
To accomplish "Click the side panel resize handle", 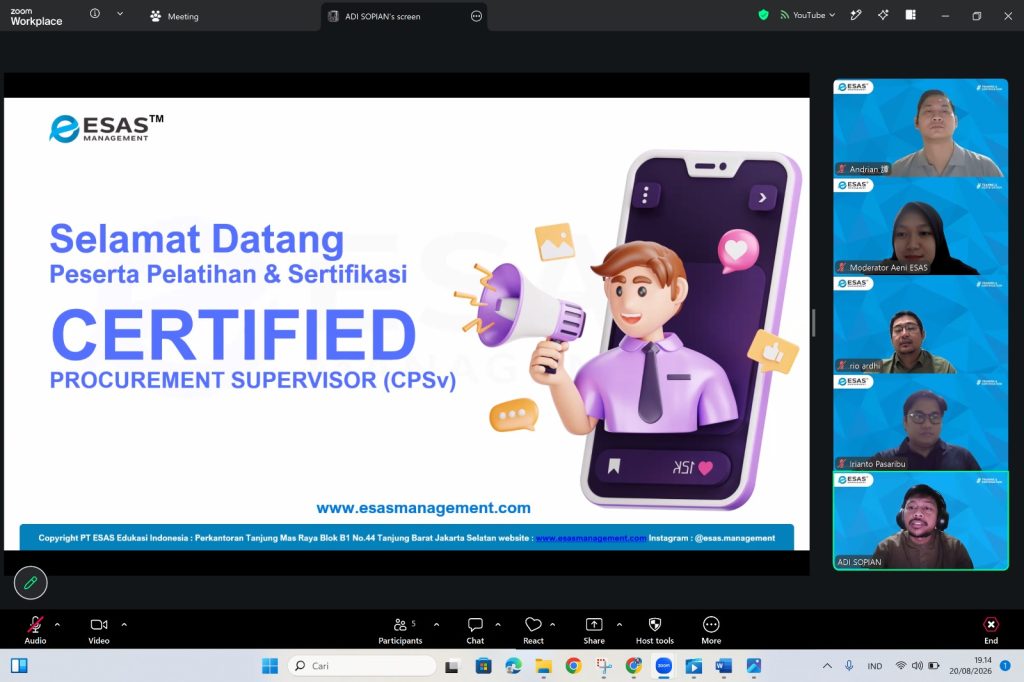I will (x=814, y=323).
